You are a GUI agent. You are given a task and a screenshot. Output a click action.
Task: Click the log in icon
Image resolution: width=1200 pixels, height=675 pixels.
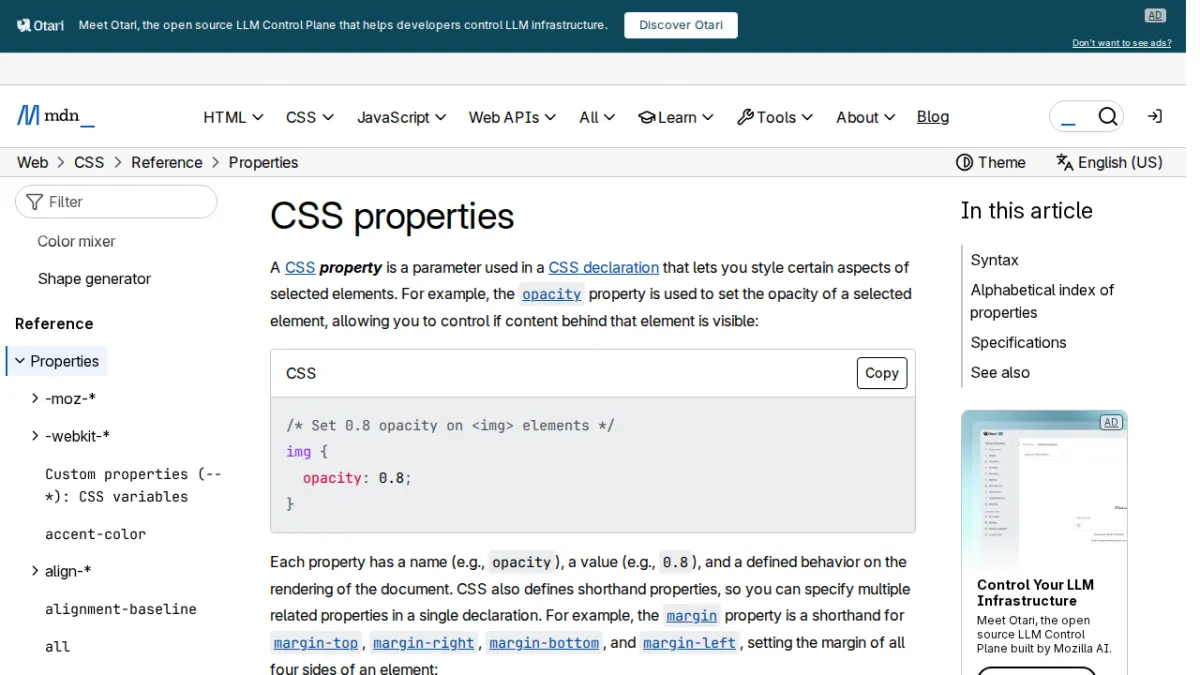click(1155, 117)
